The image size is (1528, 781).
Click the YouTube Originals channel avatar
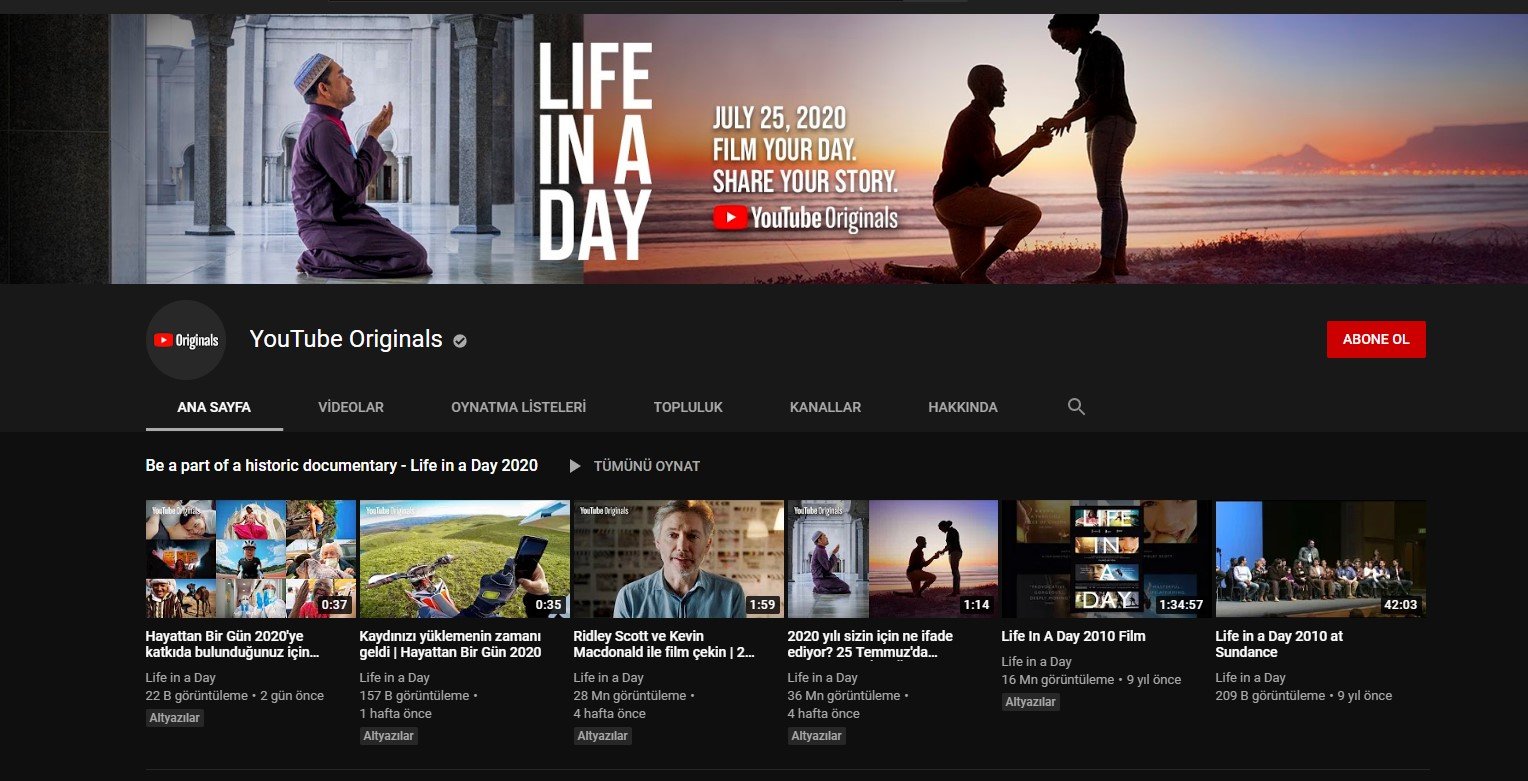185,340
